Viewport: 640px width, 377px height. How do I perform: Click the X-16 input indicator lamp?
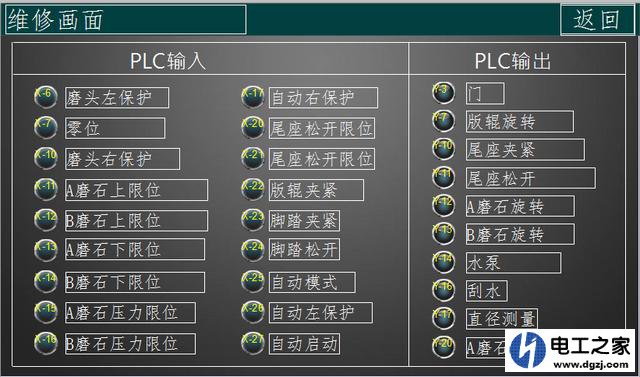click(x=45, y=343)
